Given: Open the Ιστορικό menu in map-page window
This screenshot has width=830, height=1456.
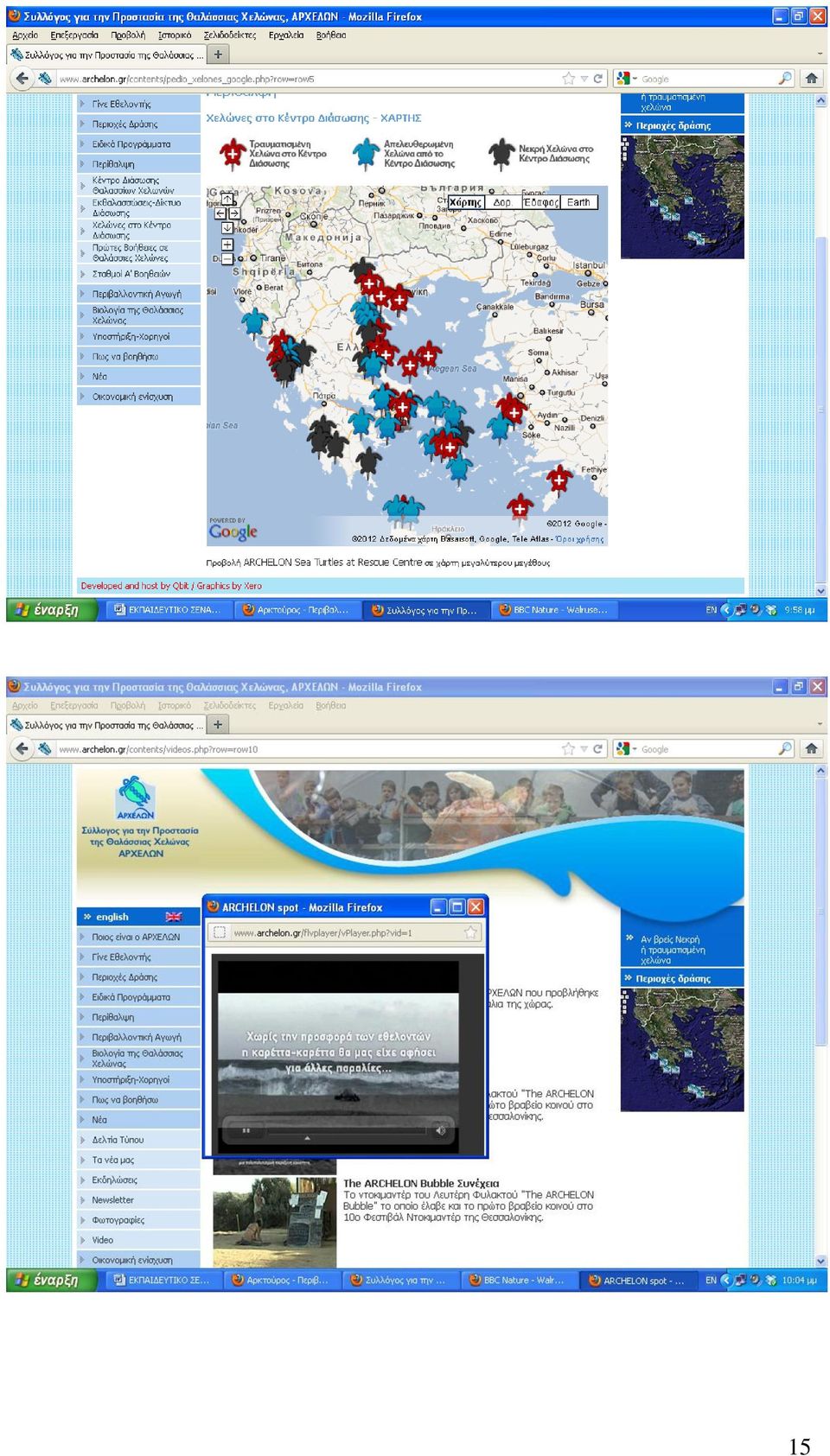Looking at the screenshot, I should [175, 35].
